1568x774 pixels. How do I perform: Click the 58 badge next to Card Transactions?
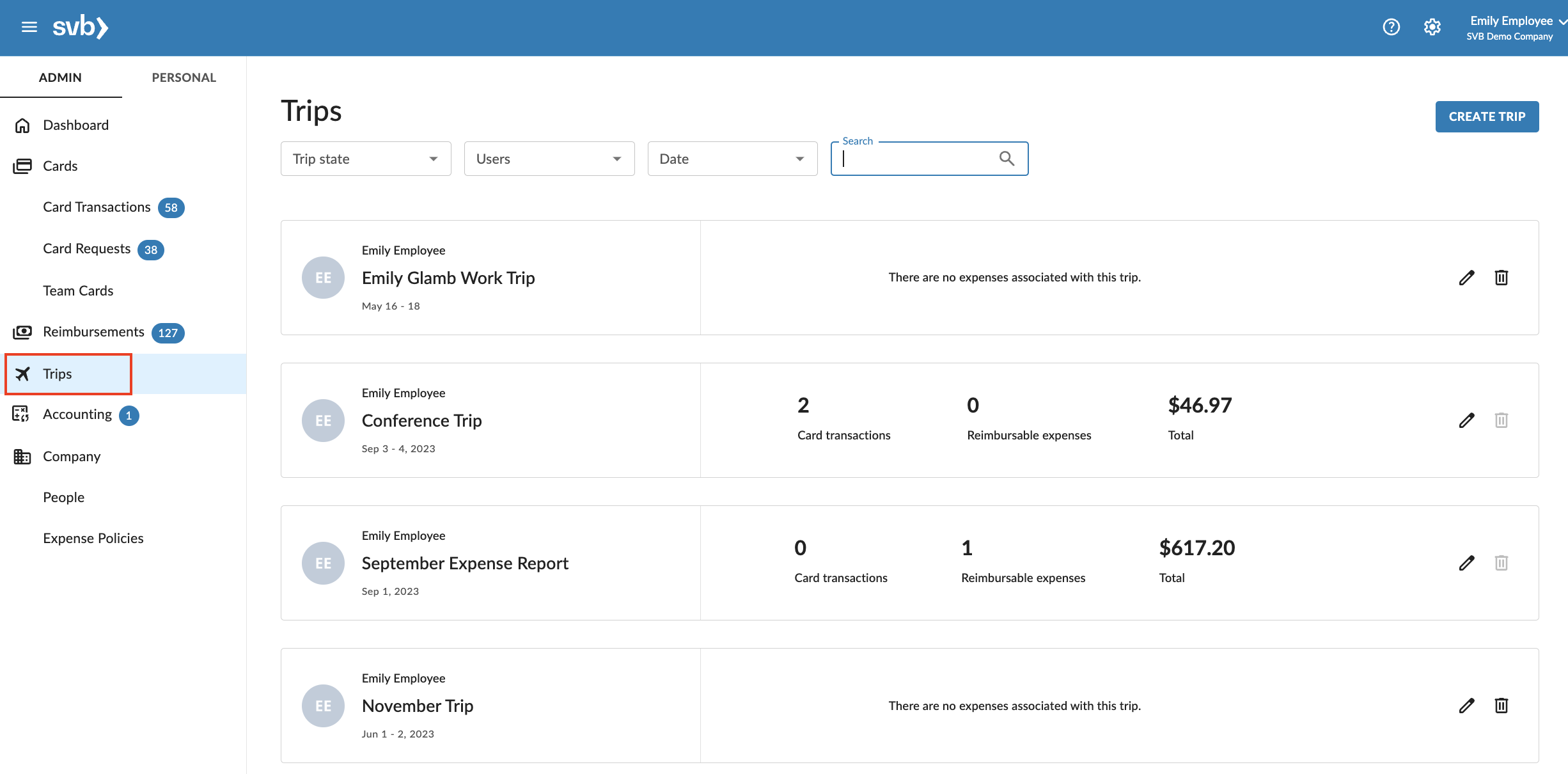171,208
